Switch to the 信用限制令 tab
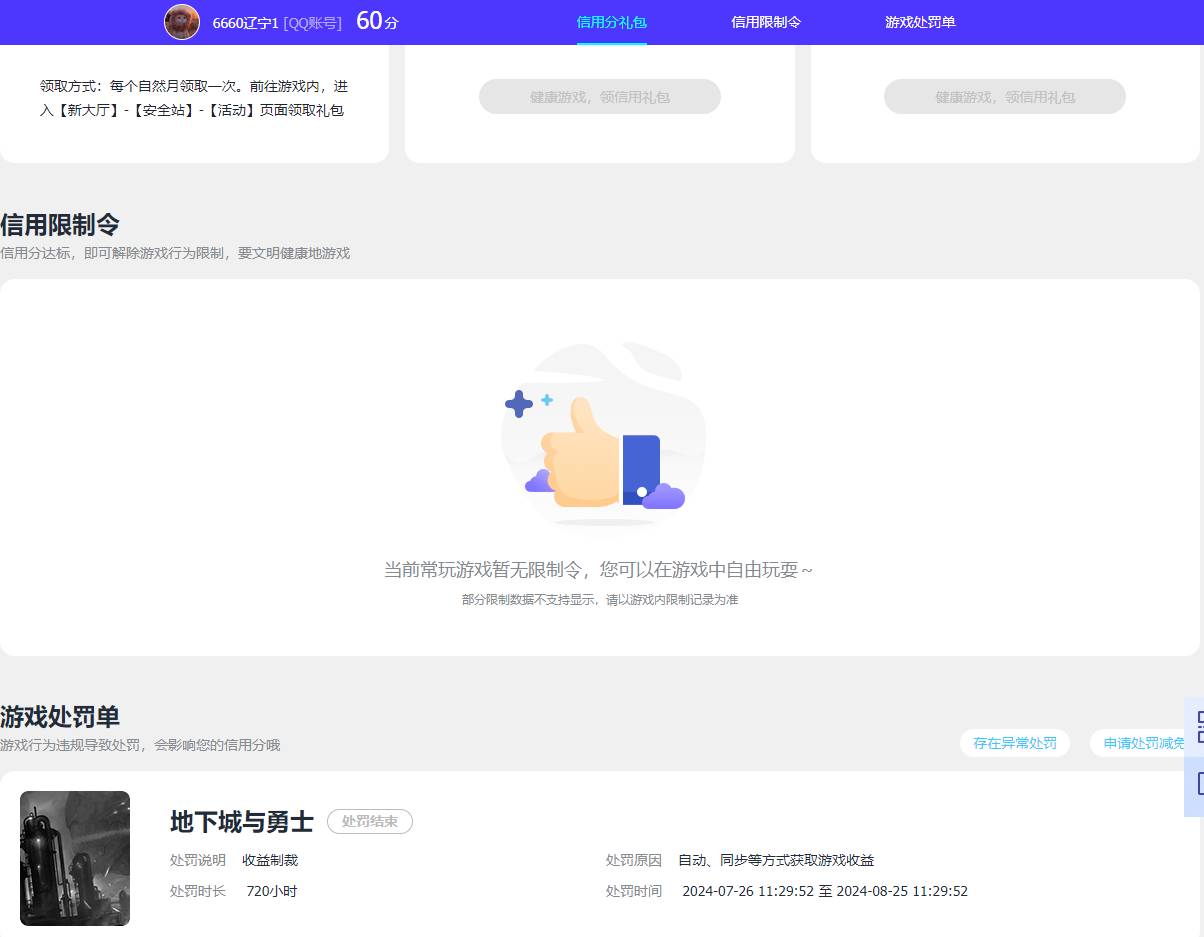Viewport: 1204px width, 937px height. tap(767, 22)
